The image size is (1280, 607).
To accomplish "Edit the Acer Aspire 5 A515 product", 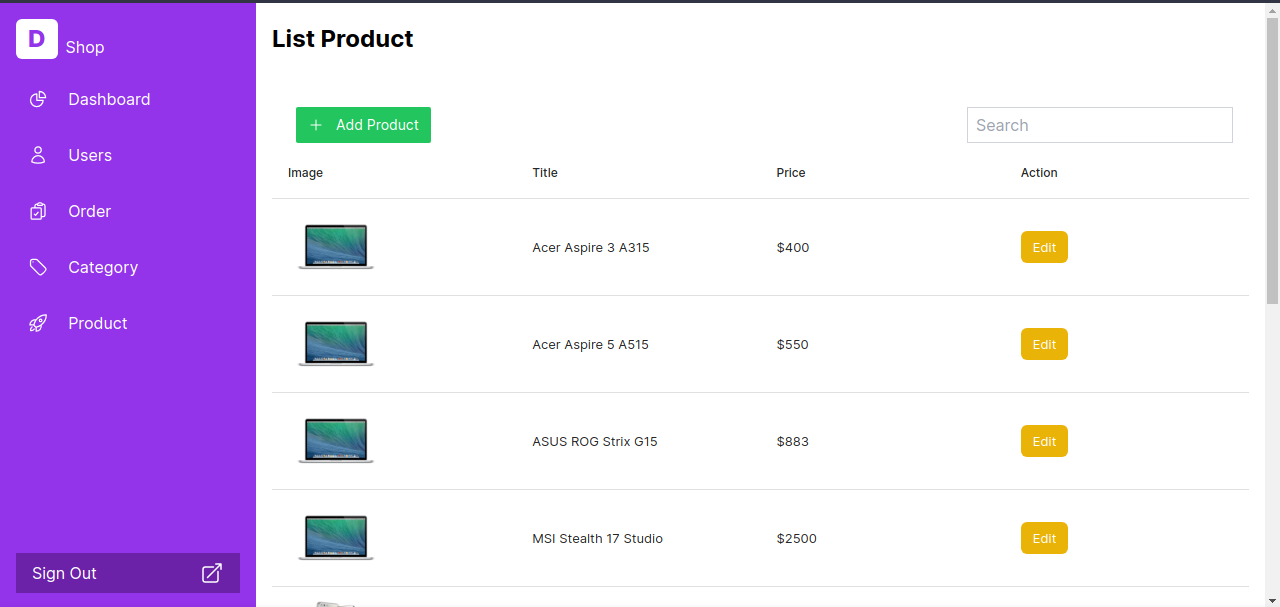I will [1044, 344].
